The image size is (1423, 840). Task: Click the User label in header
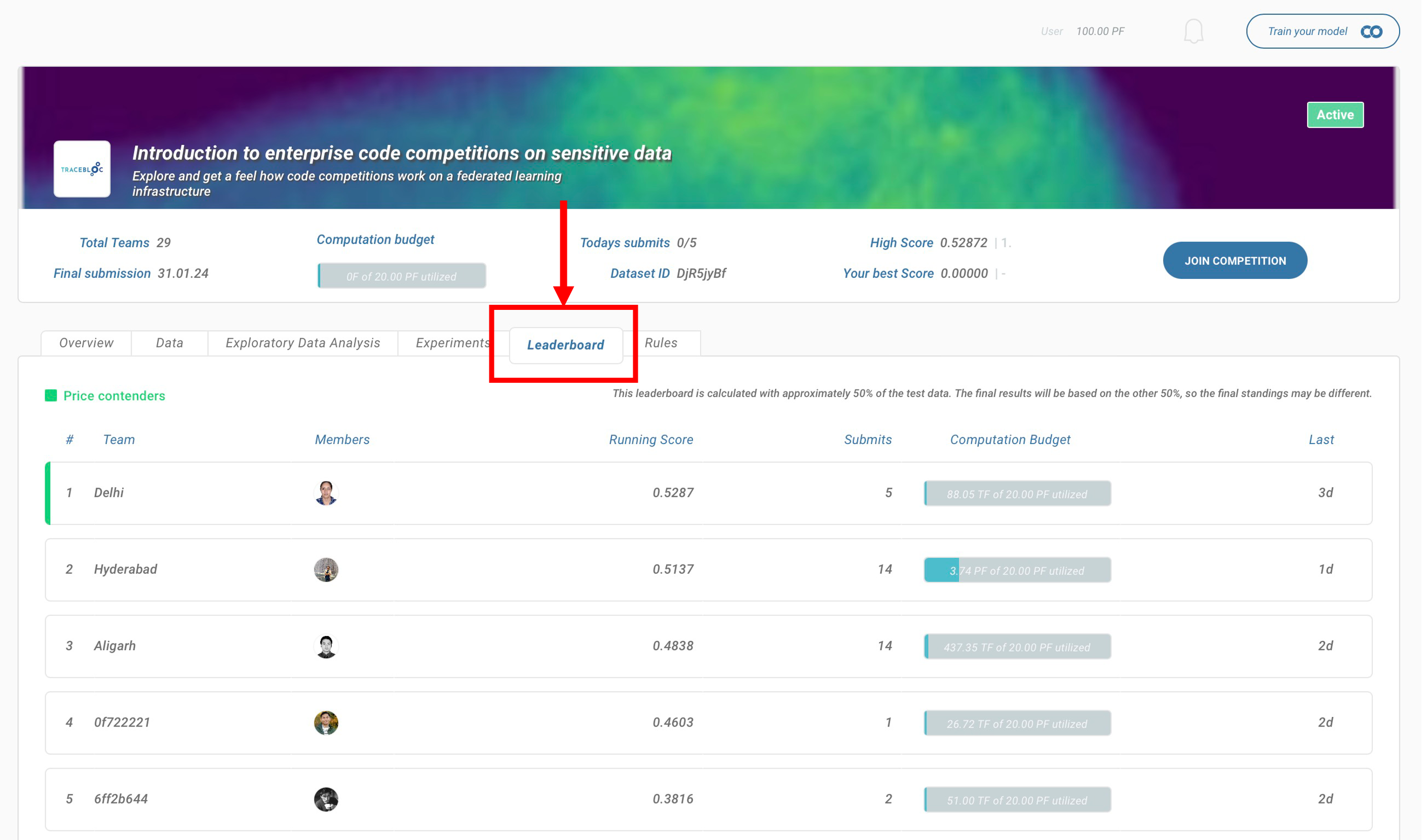1051,31
